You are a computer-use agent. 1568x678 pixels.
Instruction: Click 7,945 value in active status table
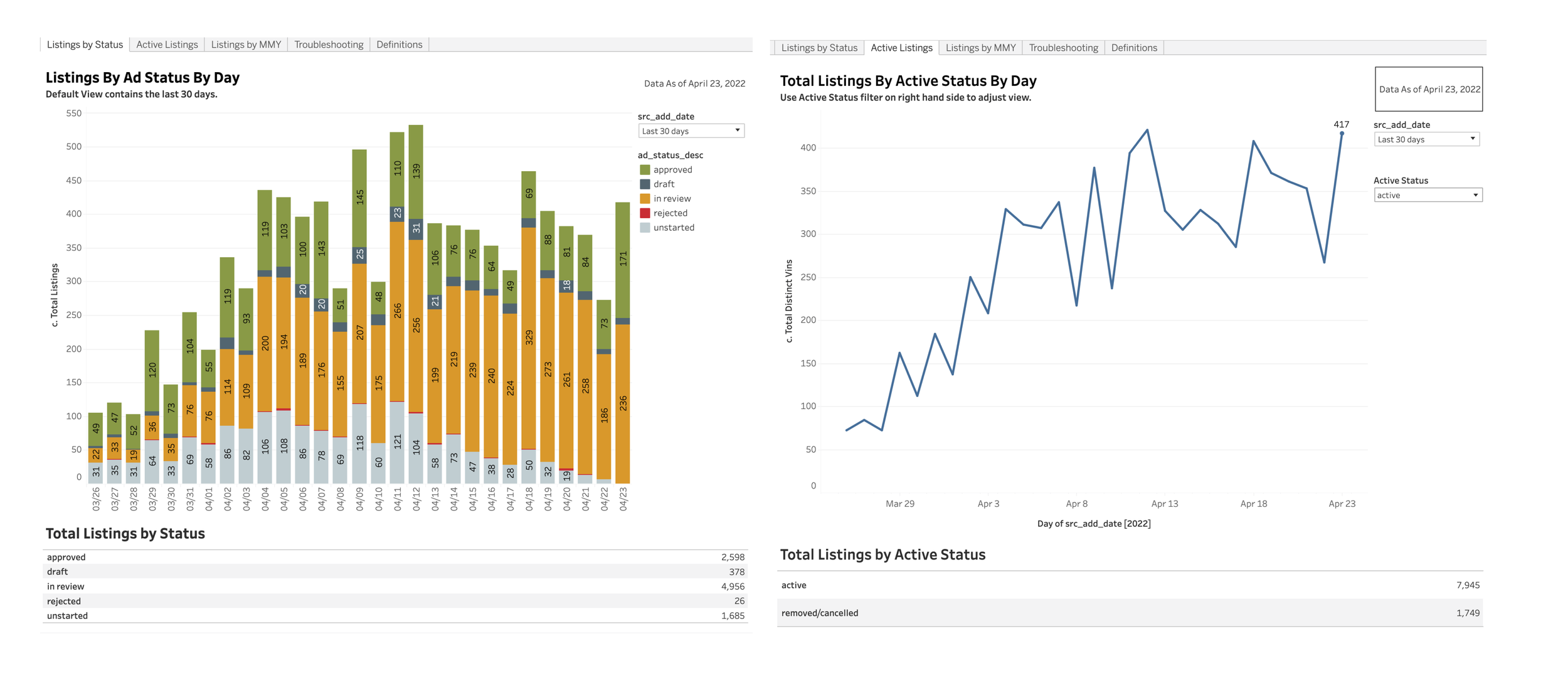1468,585
